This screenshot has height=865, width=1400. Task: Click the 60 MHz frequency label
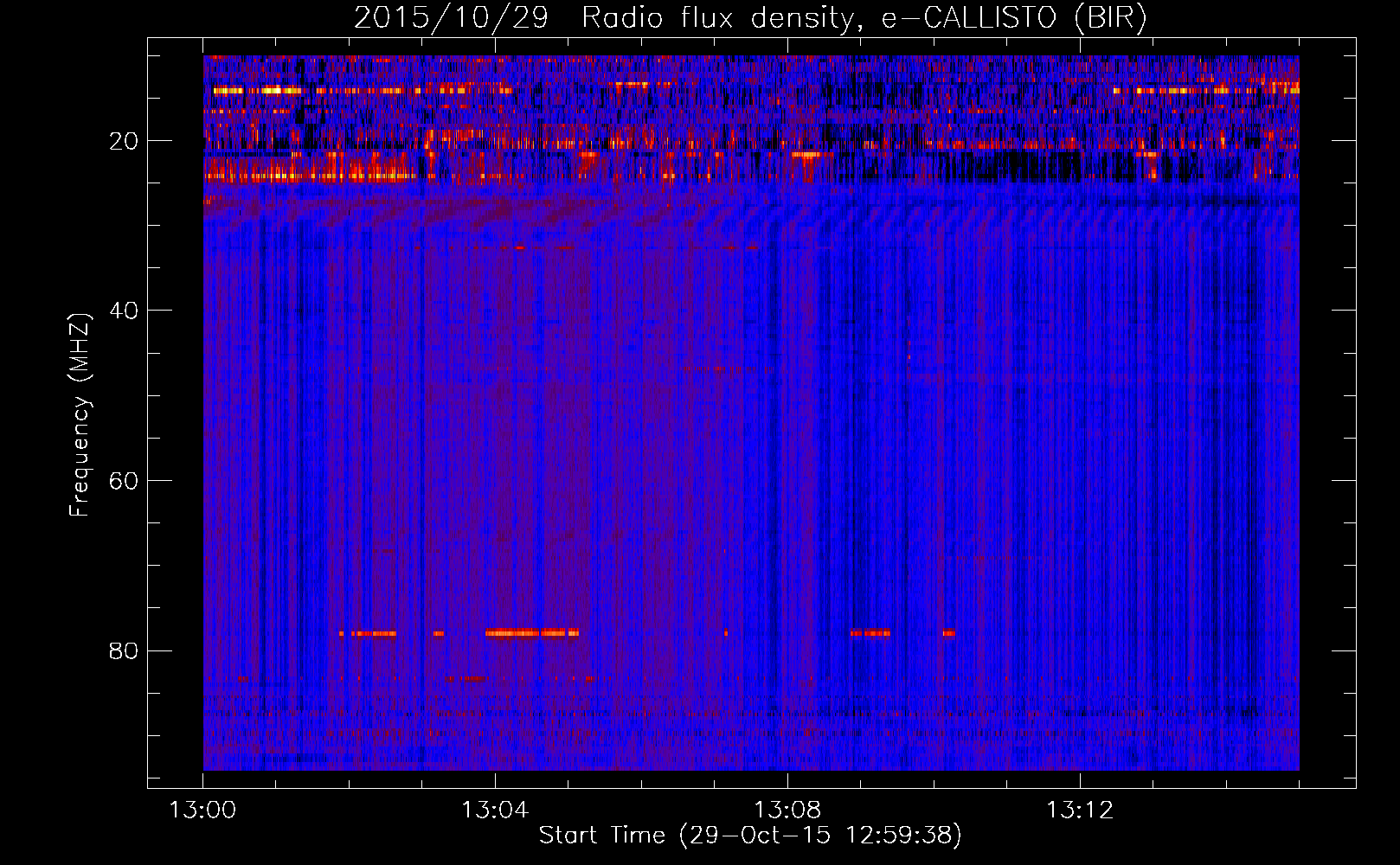tap(124, 481)
